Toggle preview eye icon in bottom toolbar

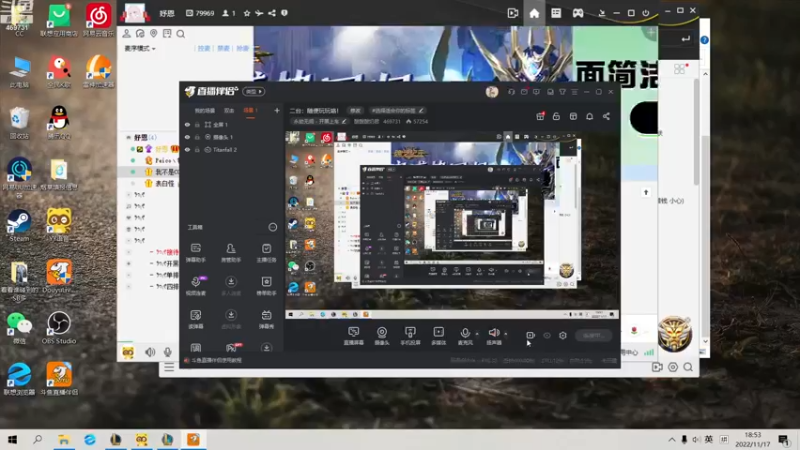tap(547, 335)
